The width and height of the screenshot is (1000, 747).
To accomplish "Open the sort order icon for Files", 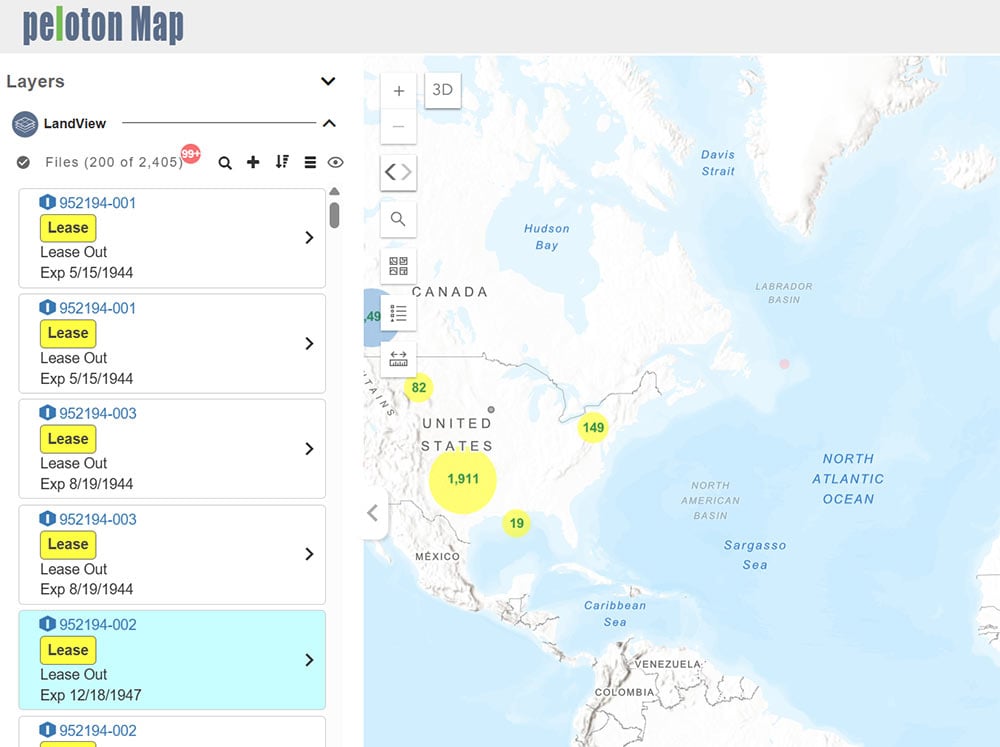I will (x=282, y=162).
